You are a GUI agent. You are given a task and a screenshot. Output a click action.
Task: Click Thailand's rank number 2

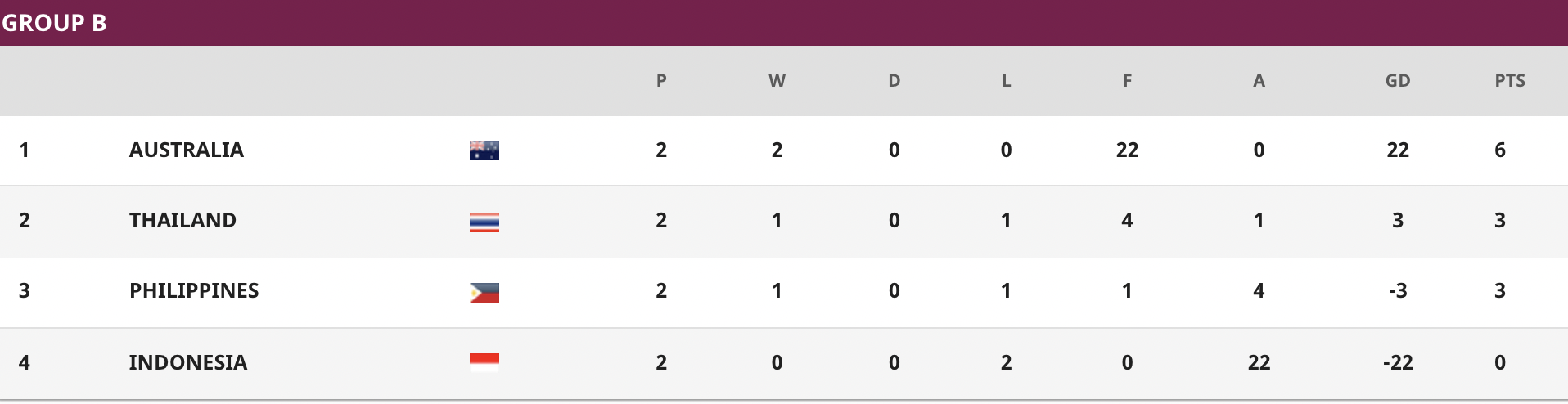[x=25, y=220]
